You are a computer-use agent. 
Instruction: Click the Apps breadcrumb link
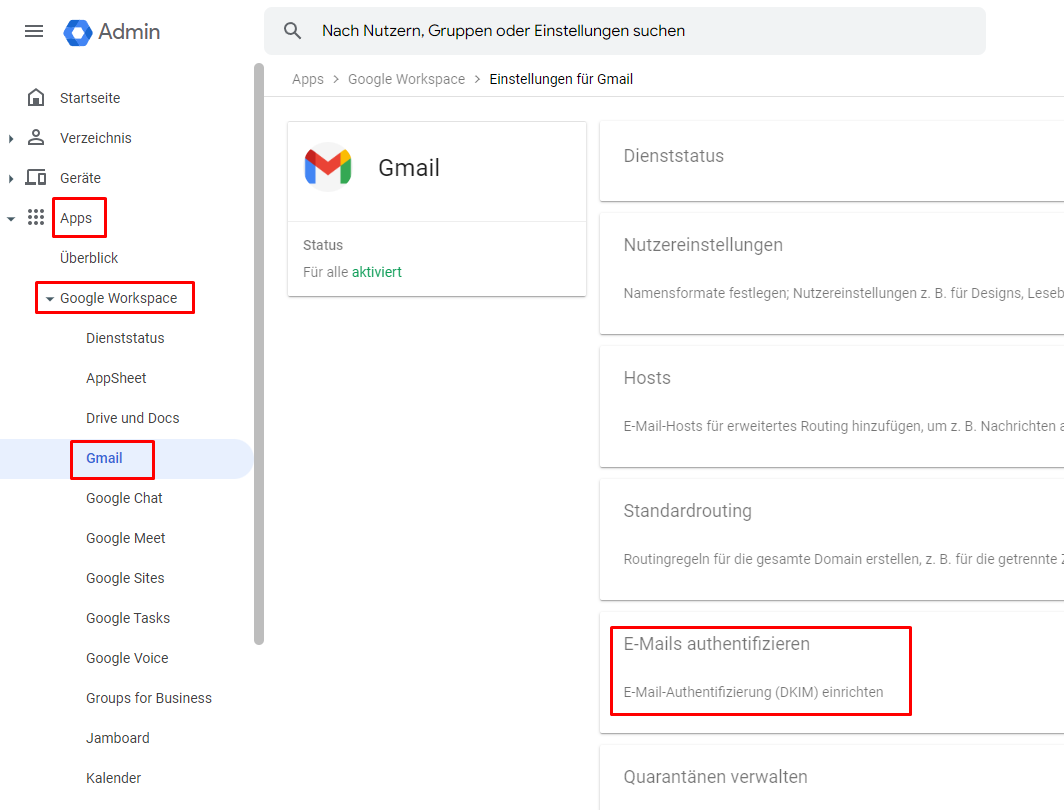307,79
